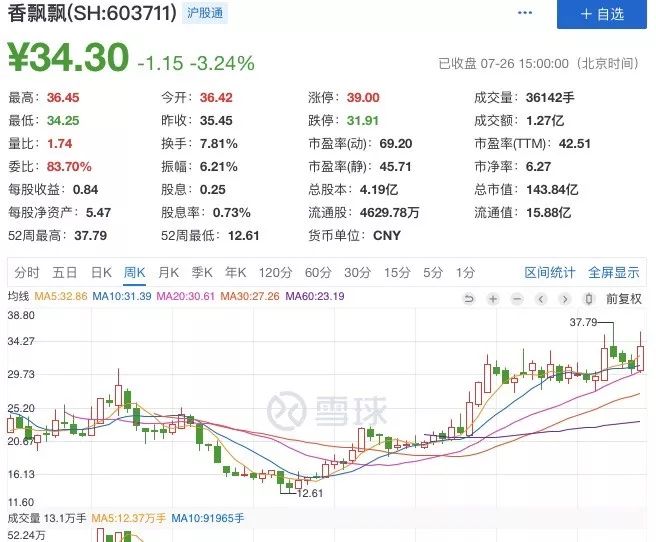Switch to the 分时 chart tab

[27, 273]
